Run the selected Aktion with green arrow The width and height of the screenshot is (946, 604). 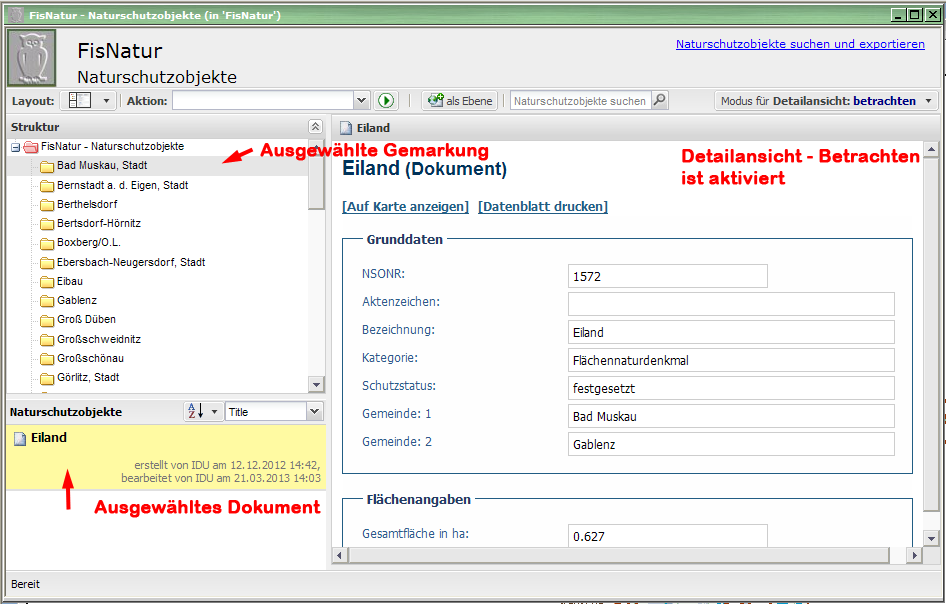coord(386,101)
